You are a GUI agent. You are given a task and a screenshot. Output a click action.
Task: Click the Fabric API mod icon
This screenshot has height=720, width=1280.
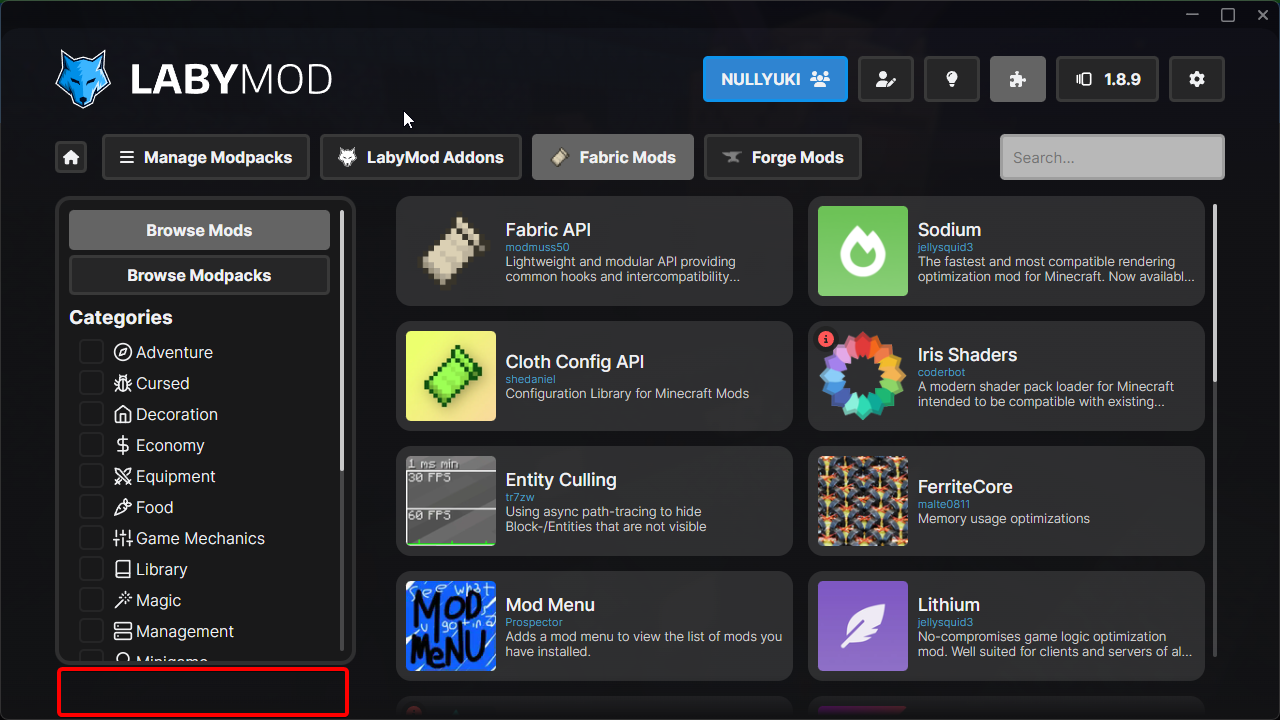(451, 251)
